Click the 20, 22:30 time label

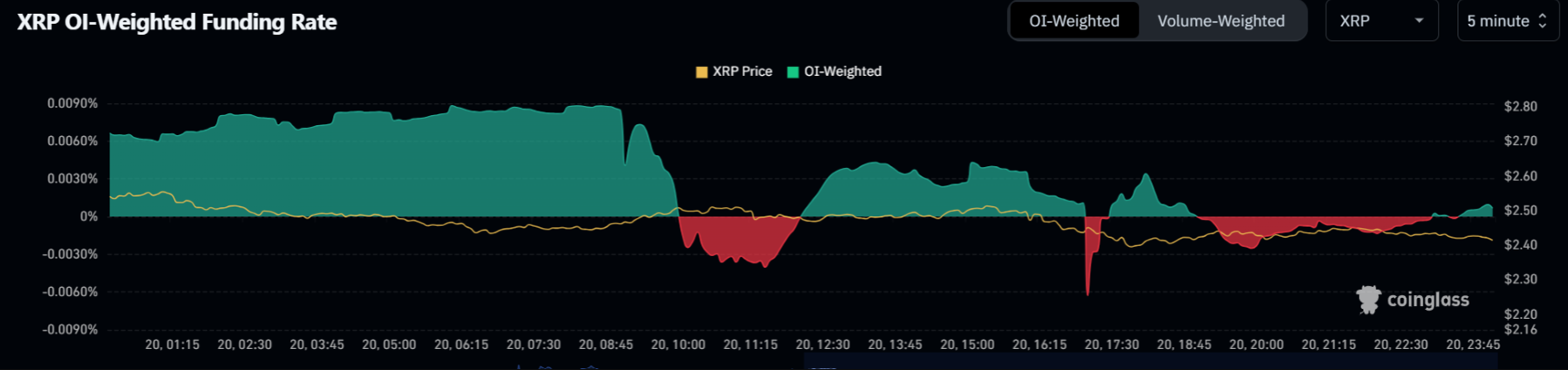click(x=1401, y=344)
